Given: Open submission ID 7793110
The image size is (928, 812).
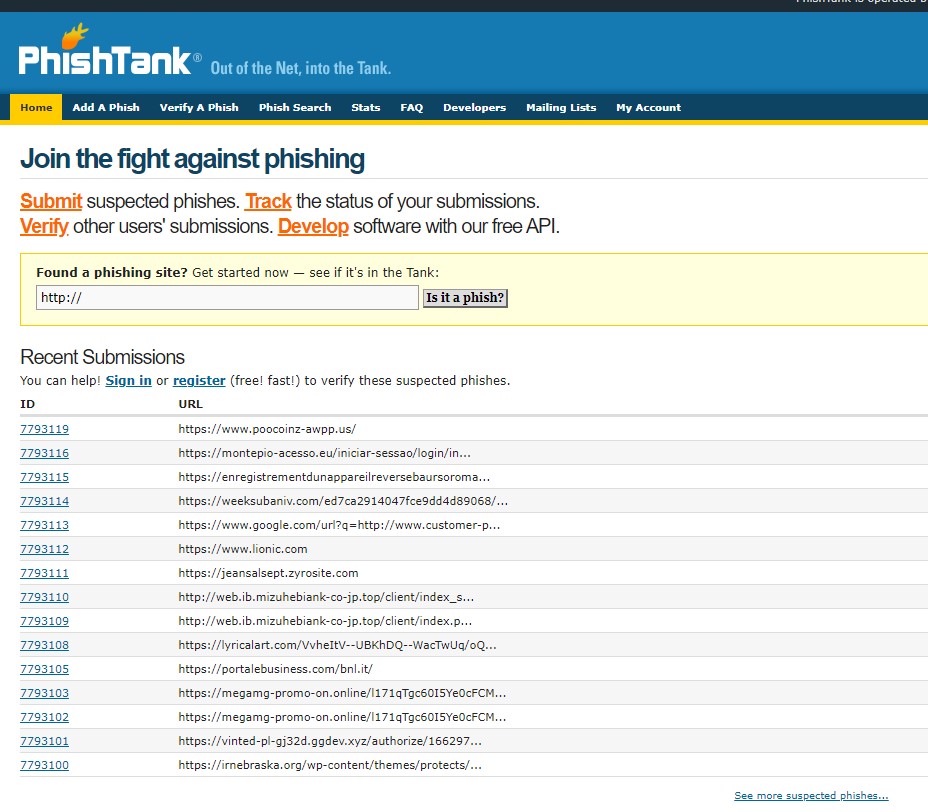Looking at the screenshot, I should point(44,597).
